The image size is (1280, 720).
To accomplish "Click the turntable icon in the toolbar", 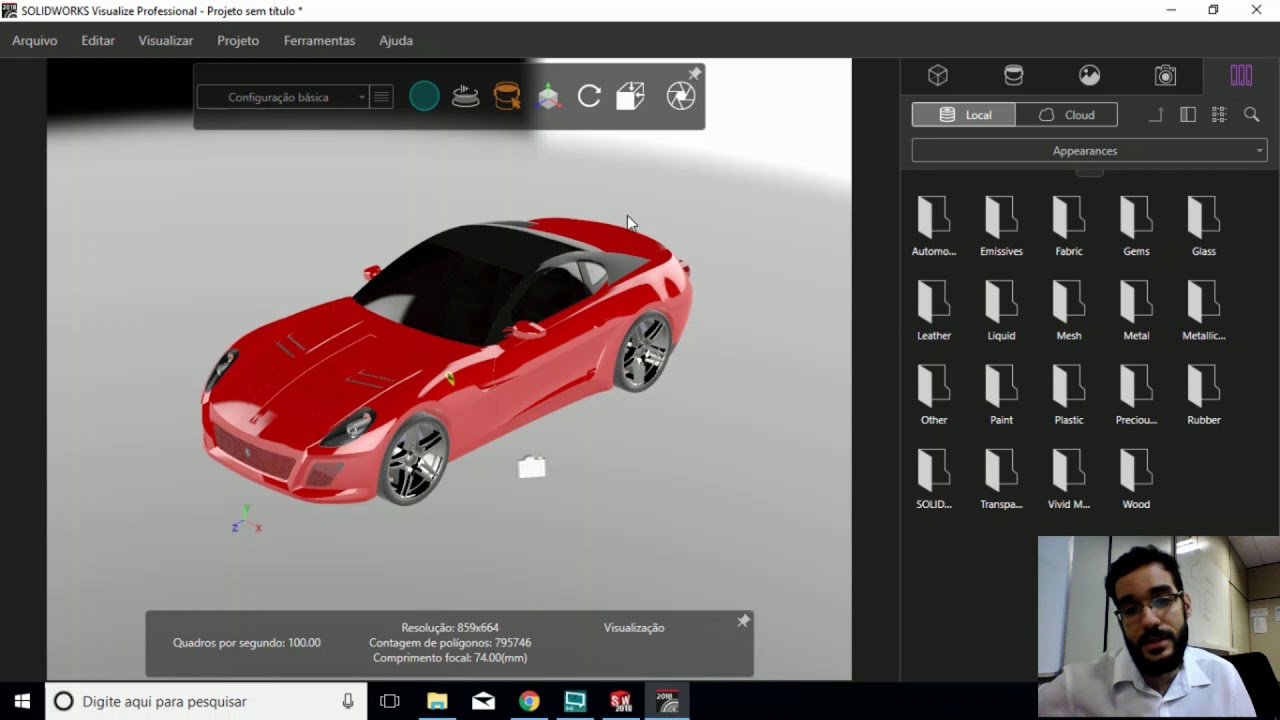I will [466, 96].
